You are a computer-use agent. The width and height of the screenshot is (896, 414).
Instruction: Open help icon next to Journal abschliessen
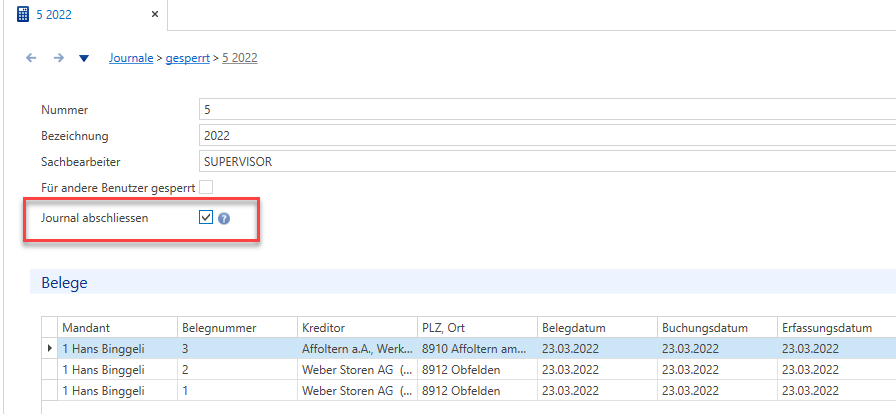click(x=224, y=218)
